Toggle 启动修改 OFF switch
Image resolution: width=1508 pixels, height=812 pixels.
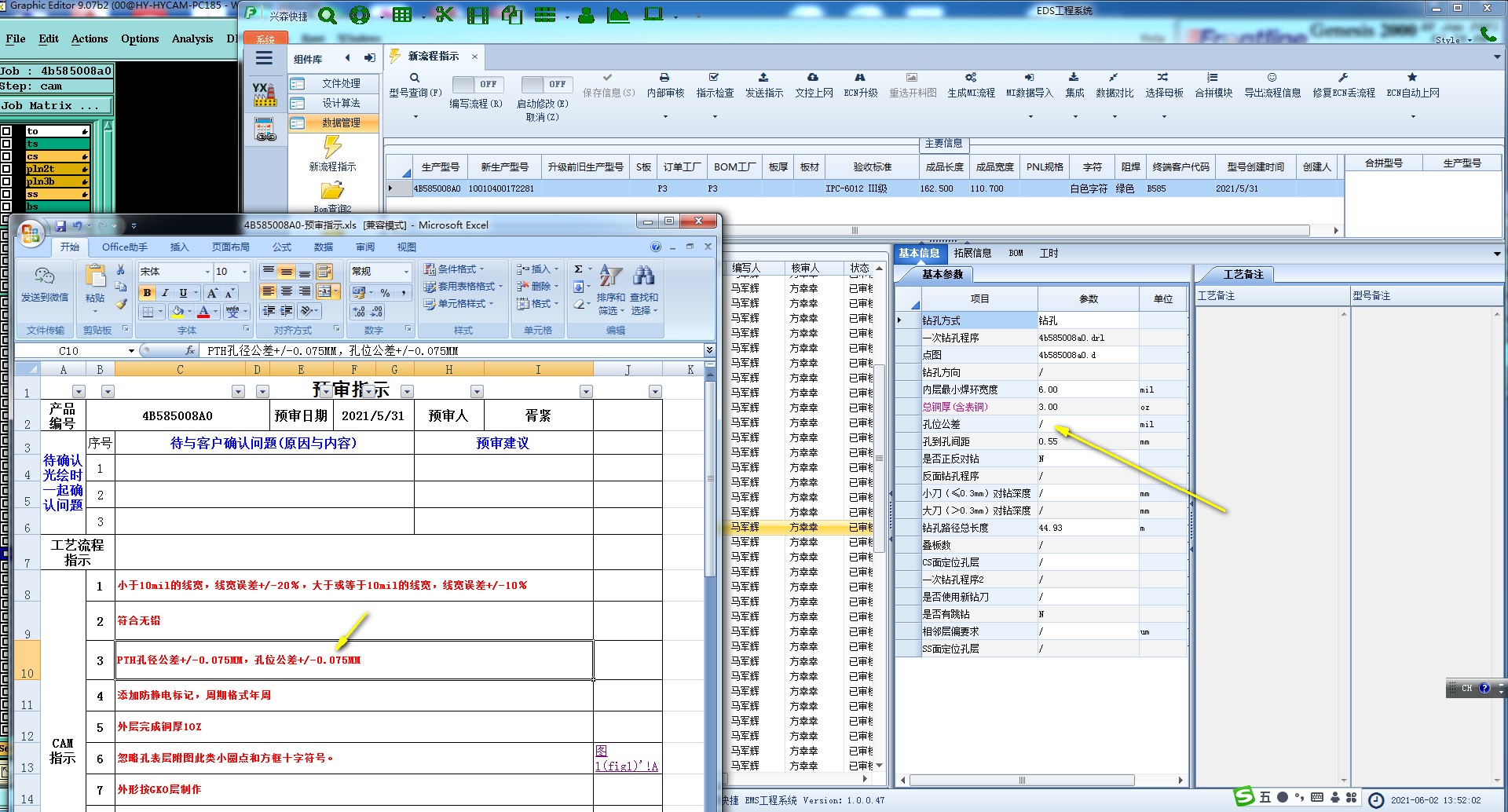coord(546,84)
